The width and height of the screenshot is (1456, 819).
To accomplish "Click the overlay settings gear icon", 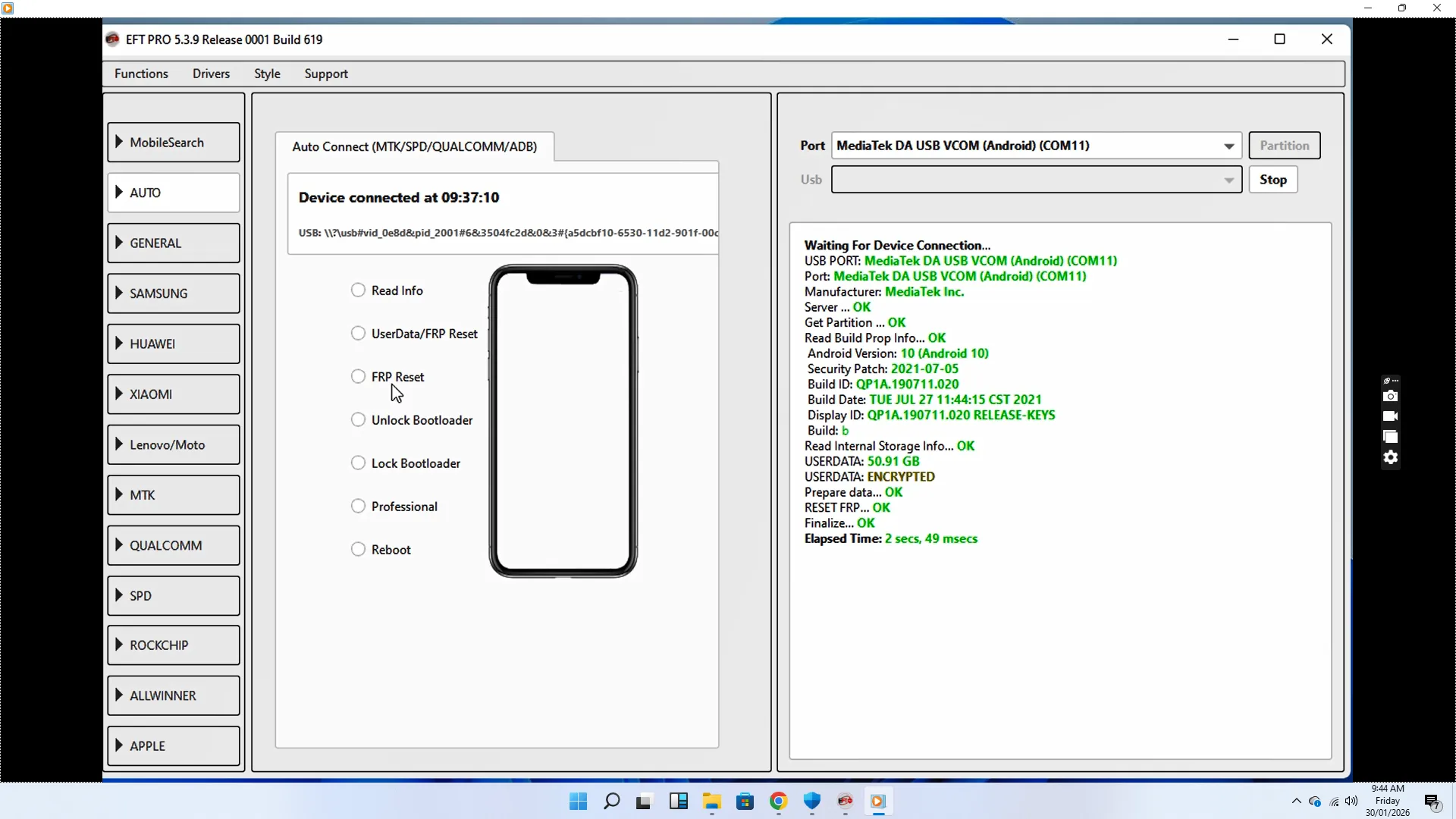I will (x=1390, y=457).
